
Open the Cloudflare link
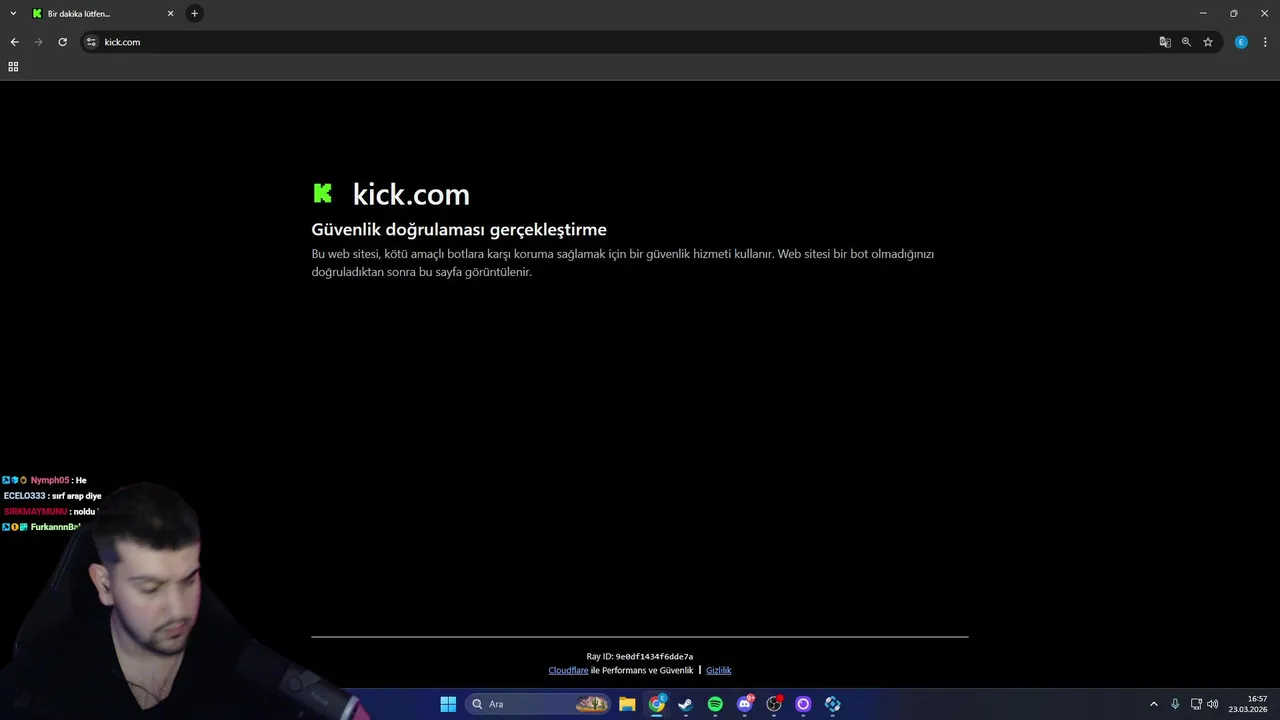[568, 670]
